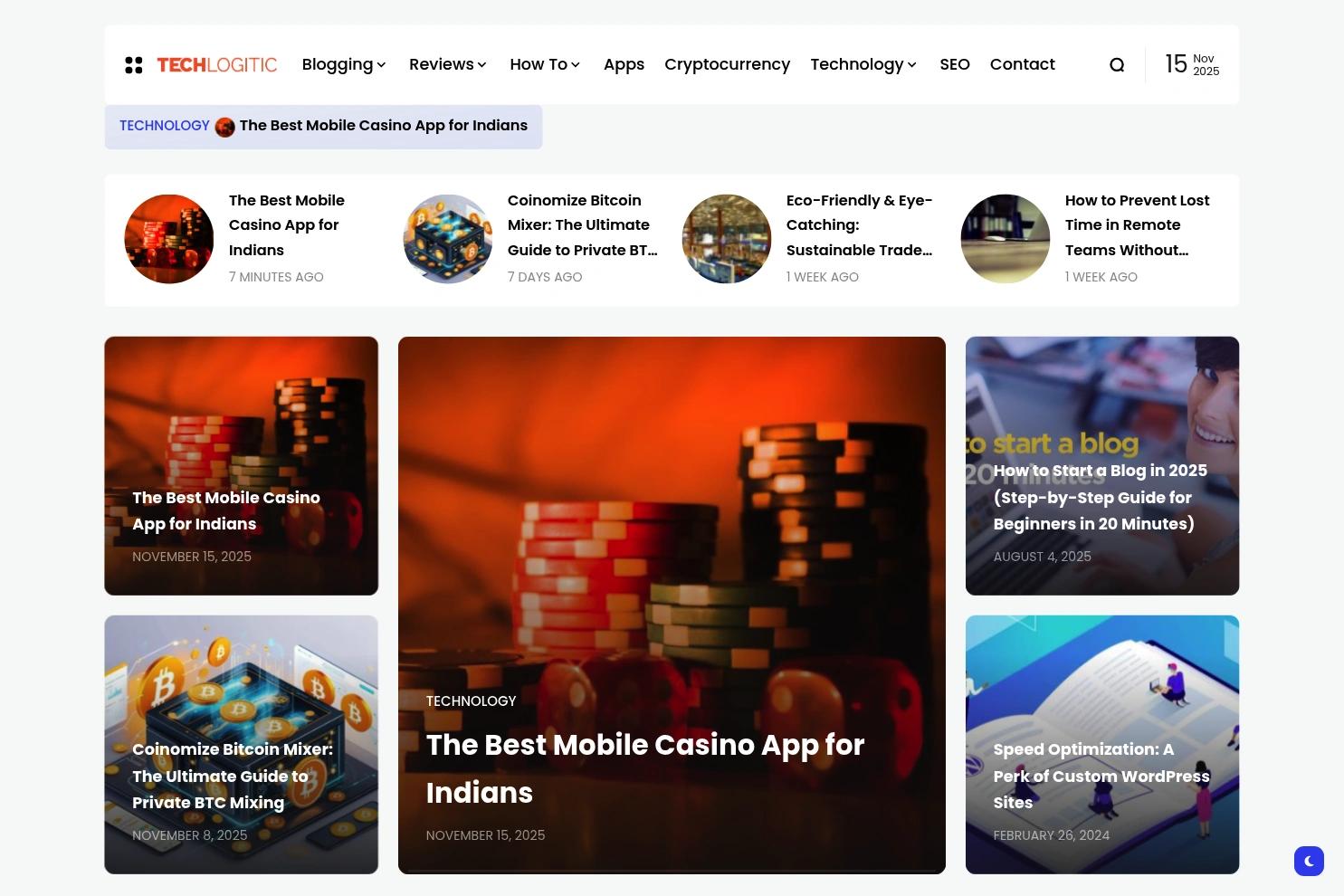
Task: Click the four-squares grid icon beside the logo
Action: pos(134,64)
